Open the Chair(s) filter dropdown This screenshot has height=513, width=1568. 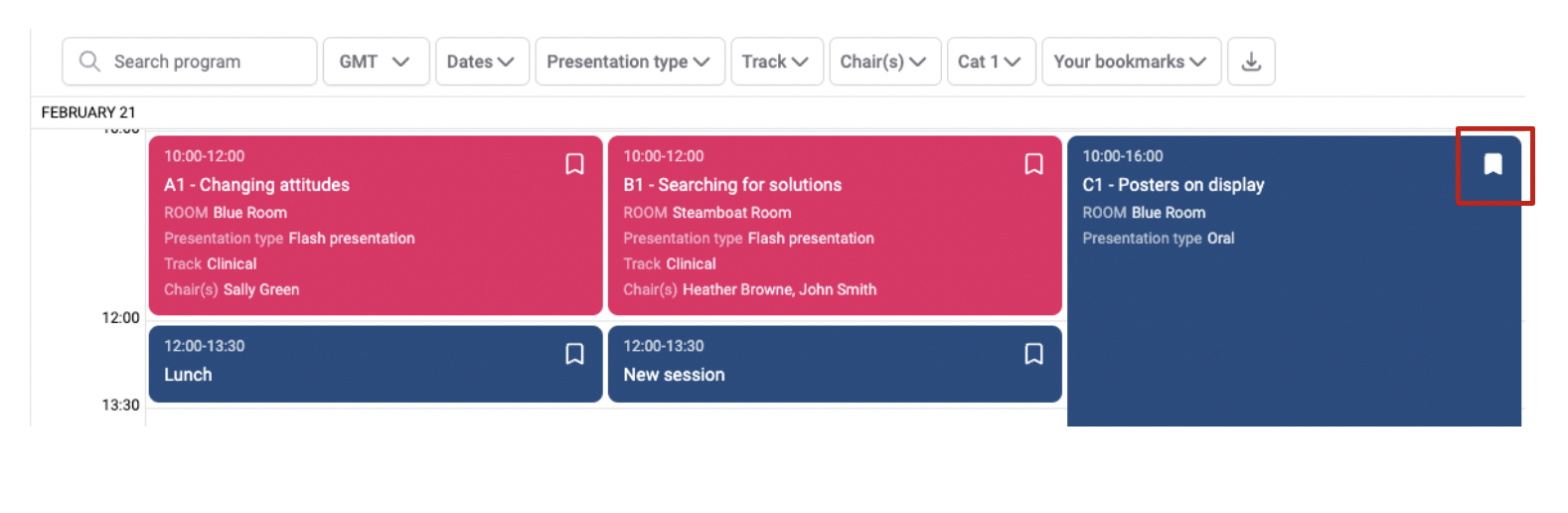(x=885, y=62)
